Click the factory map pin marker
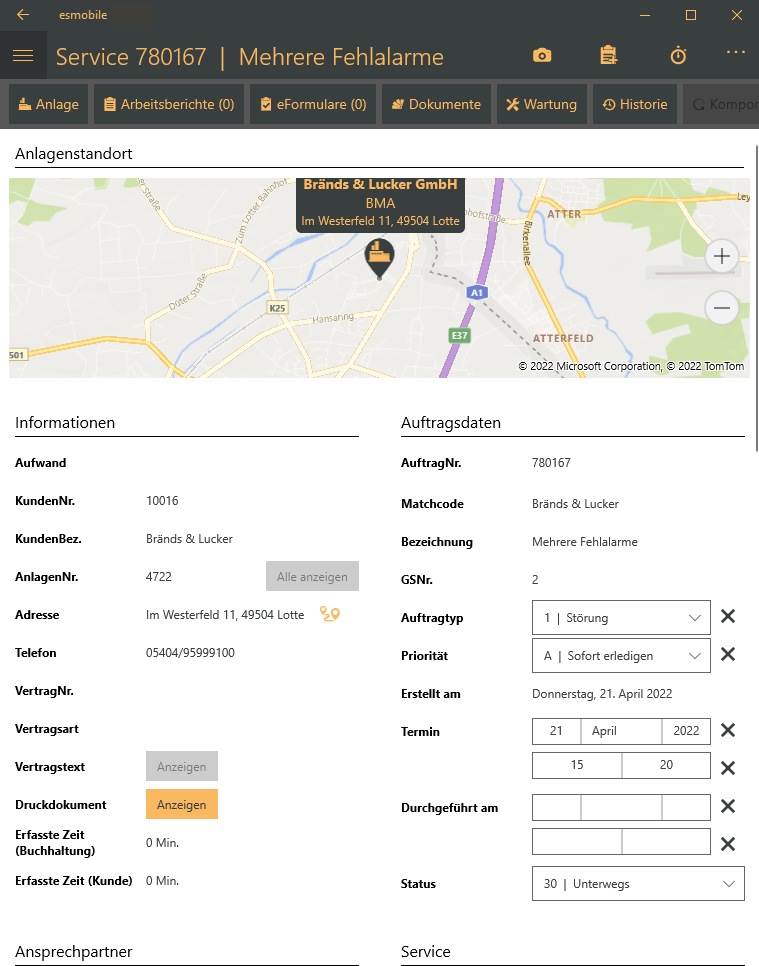Screen dimensions: 759x966 click(x=380, y=259)
